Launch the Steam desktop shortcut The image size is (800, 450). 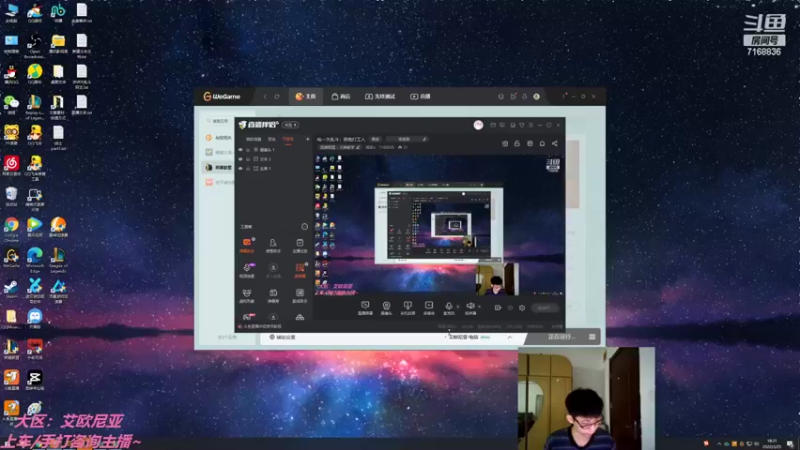[11, 289]
